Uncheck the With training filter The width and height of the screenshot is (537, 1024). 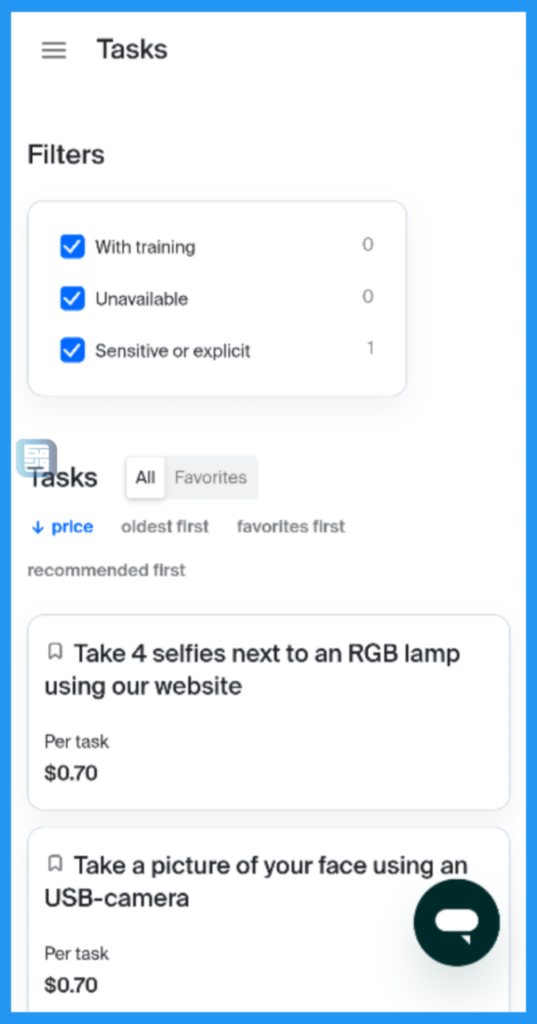point(73,247)
